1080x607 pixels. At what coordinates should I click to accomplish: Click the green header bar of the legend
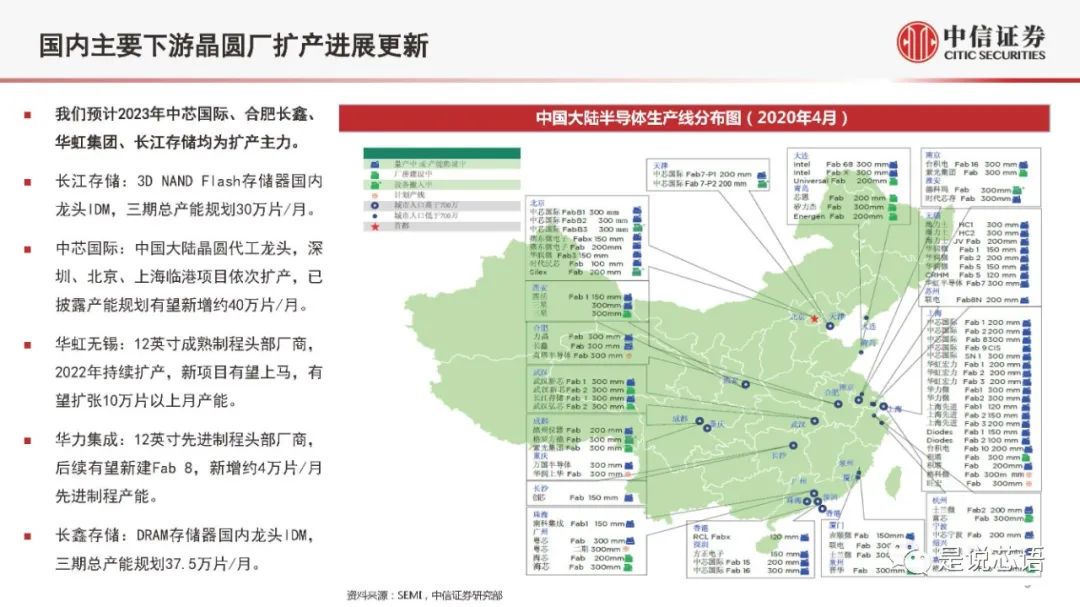click(x=442, y=153)
